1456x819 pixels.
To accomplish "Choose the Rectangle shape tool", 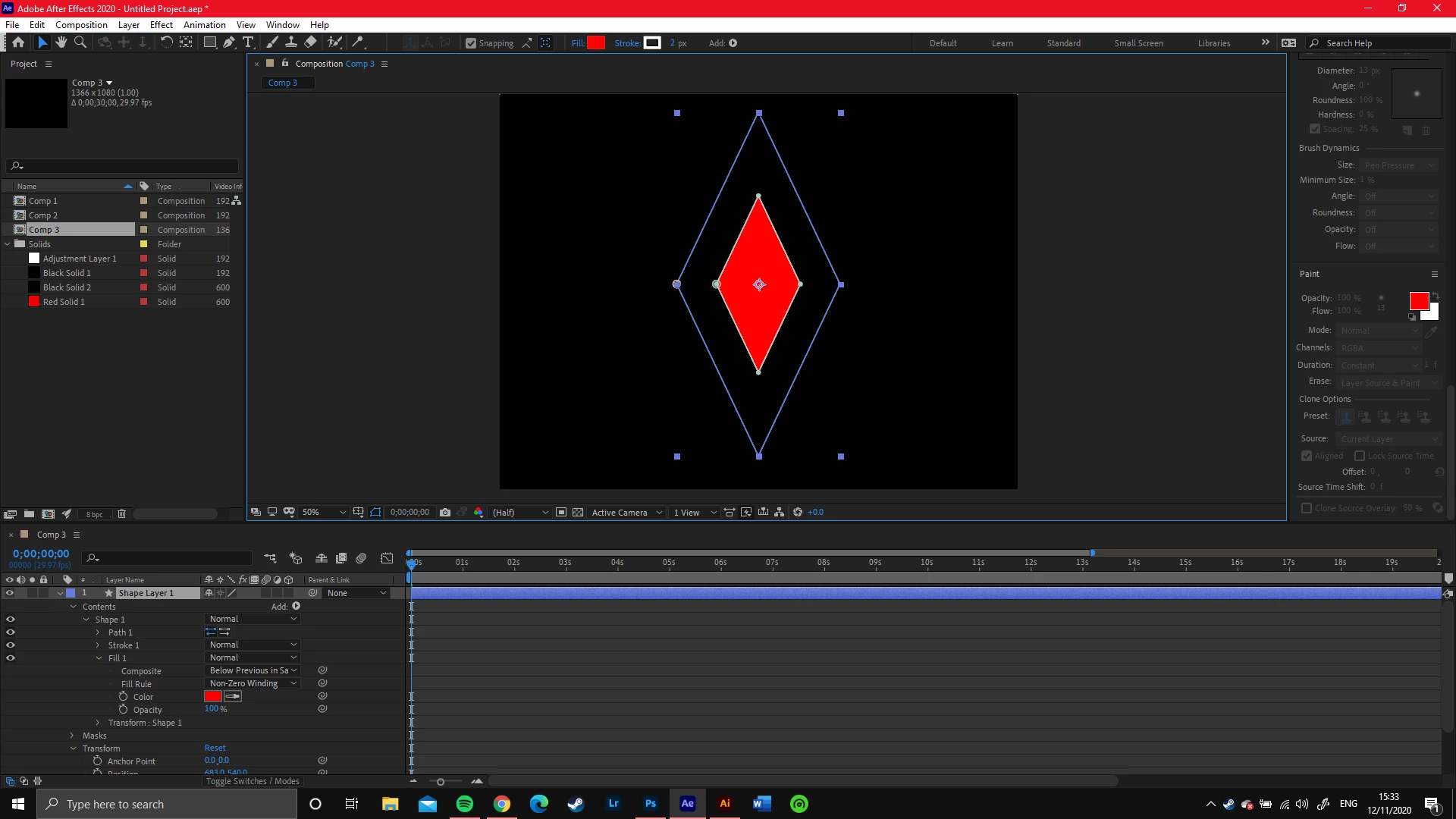I will click(210, 42).
